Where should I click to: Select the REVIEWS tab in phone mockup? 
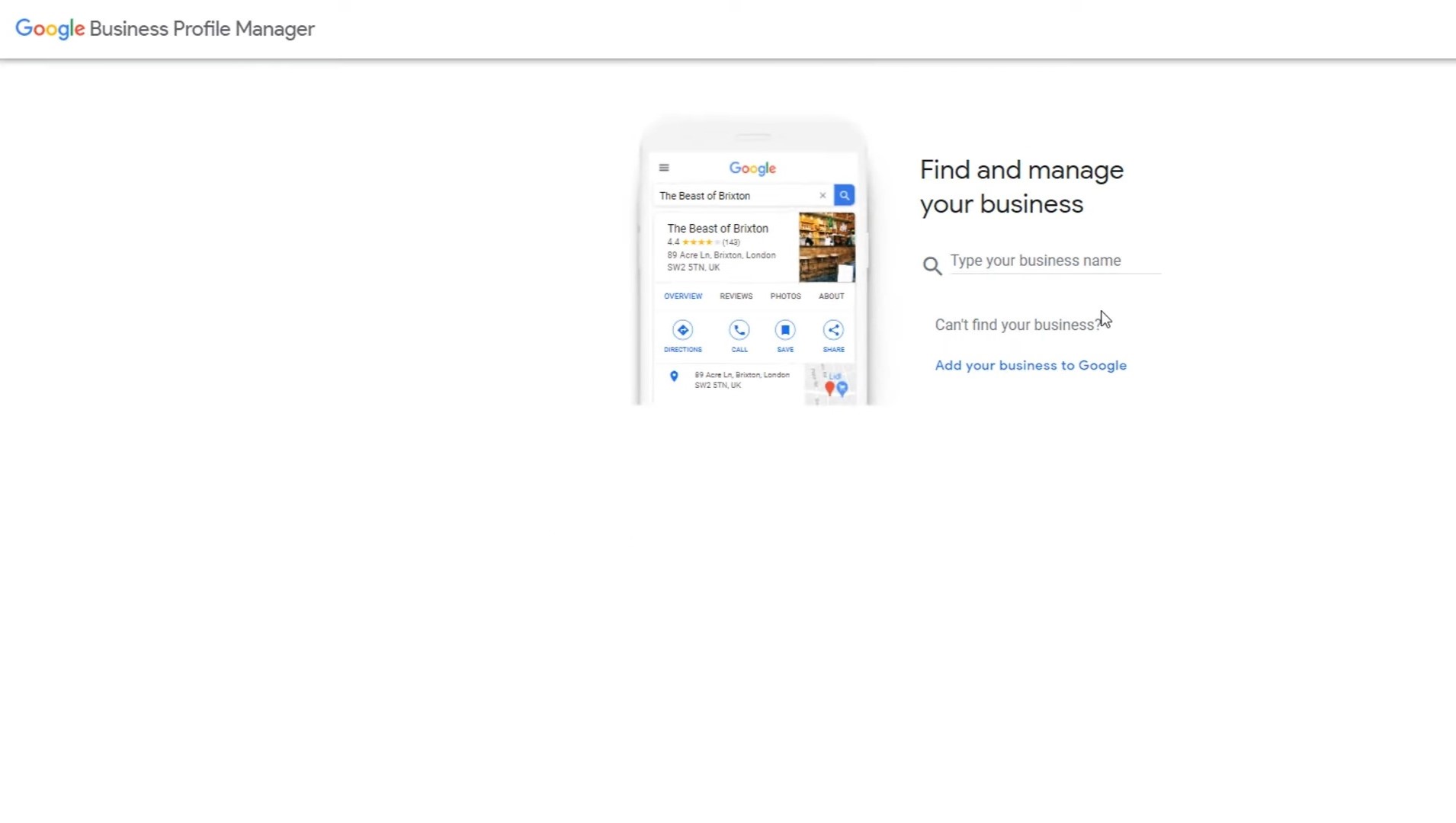[x=736, y=296]
